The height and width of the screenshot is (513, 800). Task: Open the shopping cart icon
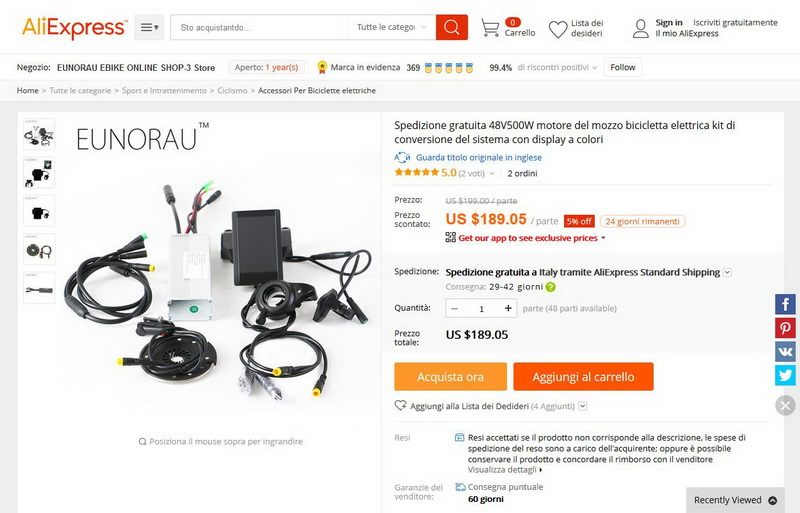click(490, 27)
